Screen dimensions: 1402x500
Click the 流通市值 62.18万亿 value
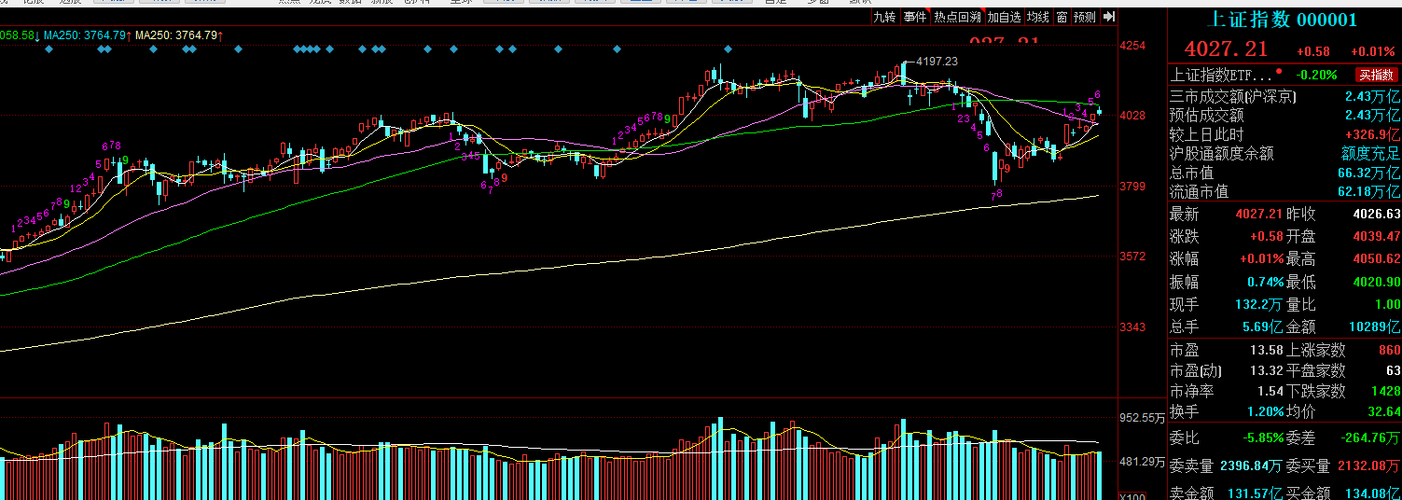click(1369, 191)
